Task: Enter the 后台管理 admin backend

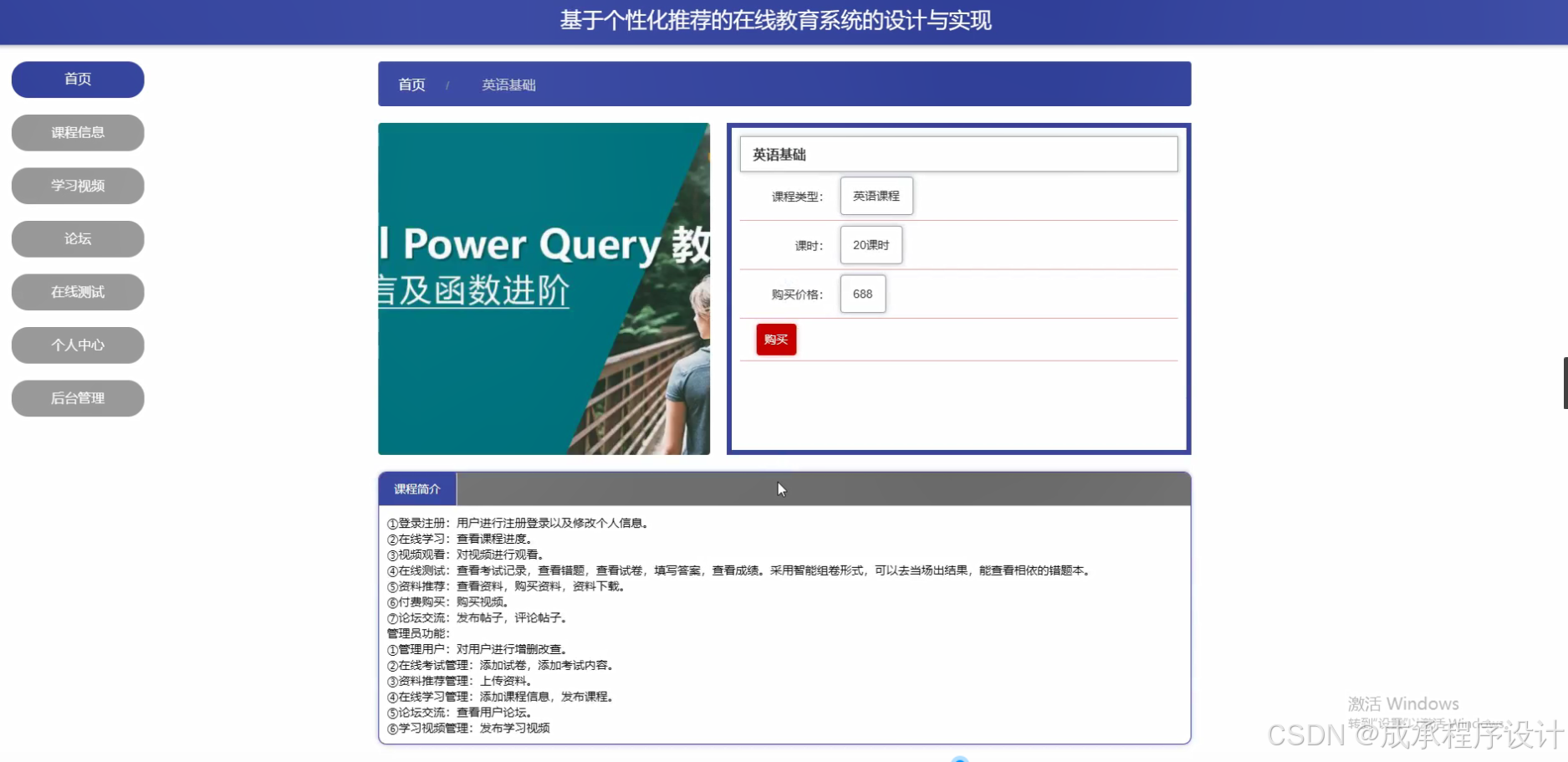Action: 77,398
